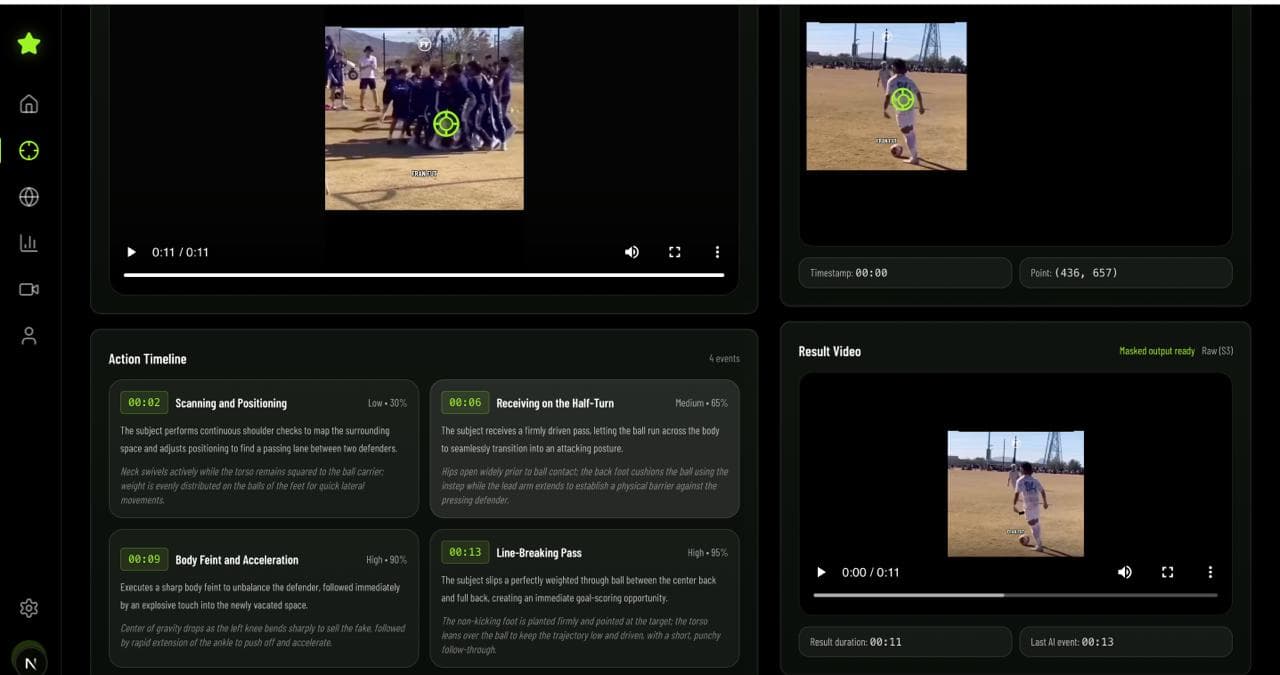Play the Result Video

click(x=821, y=572)
